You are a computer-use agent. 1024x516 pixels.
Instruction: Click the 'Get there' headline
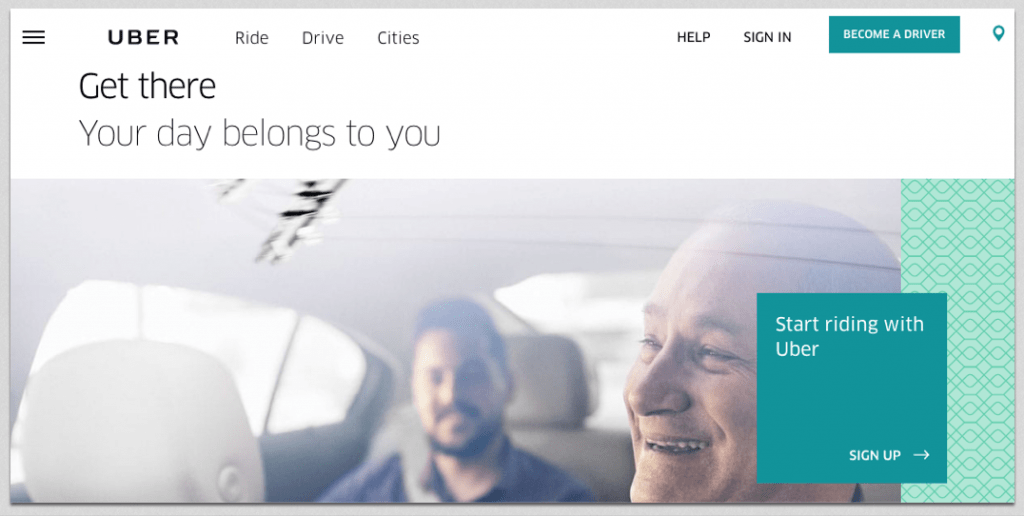[147, 86]
